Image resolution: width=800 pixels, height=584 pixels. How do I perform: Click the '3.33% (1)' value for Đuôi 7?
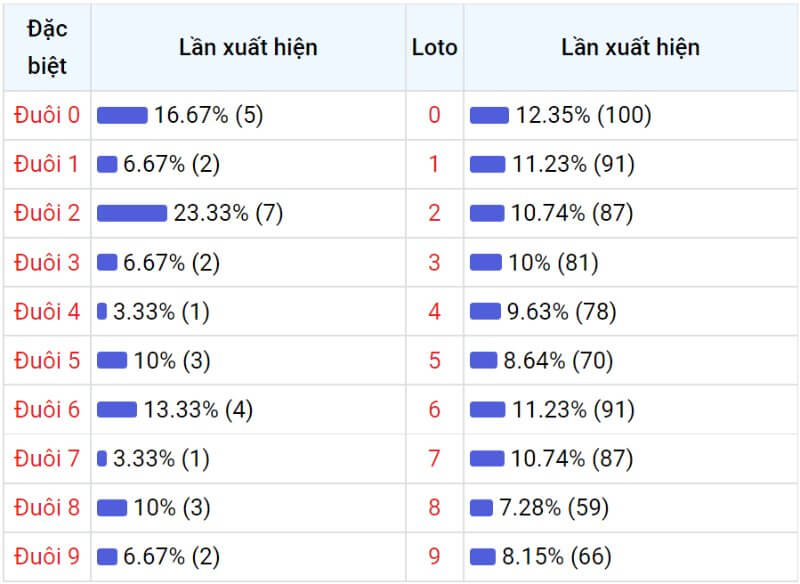click(161, 458)
